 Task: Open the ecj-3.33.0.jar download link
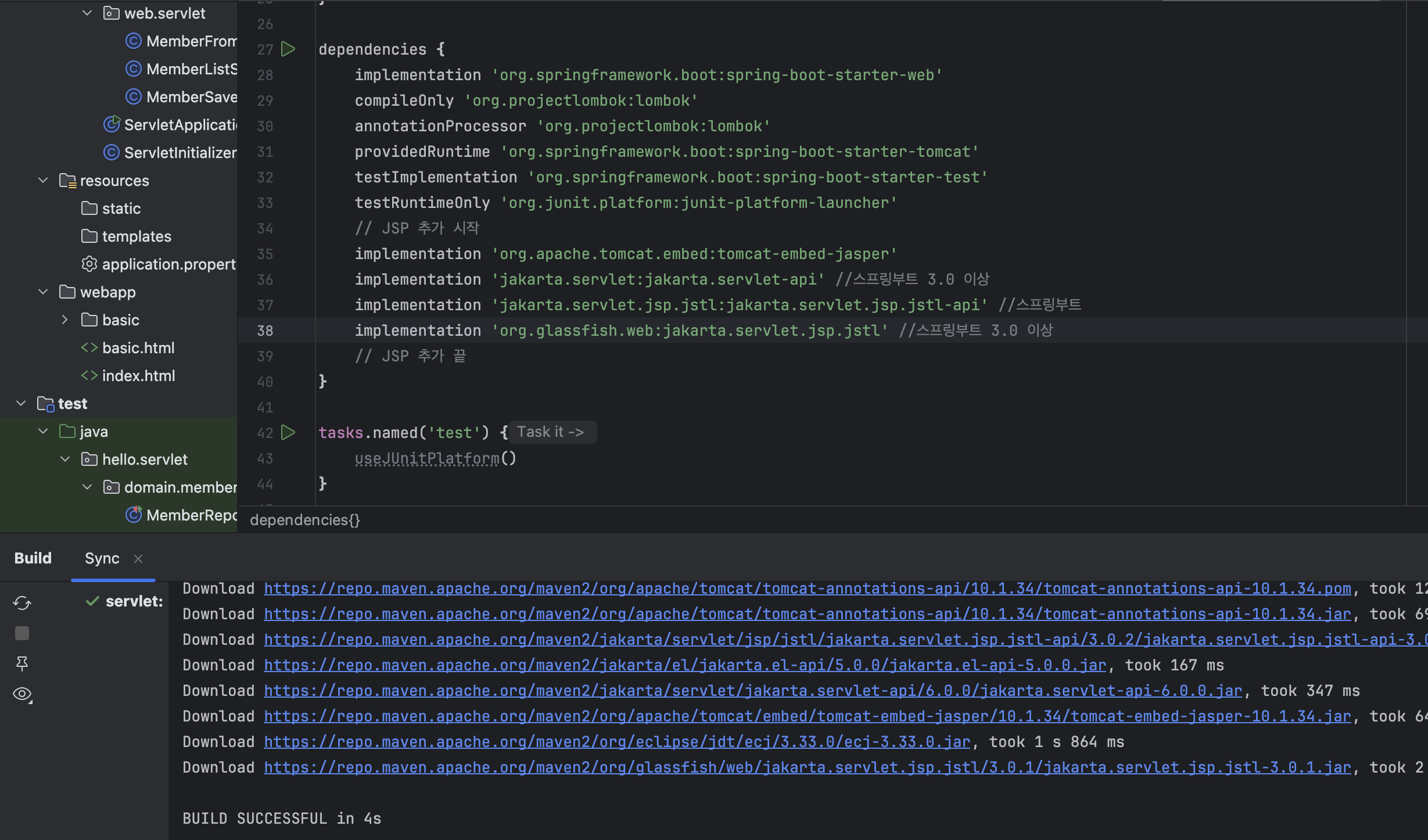[x=617, y=742]
